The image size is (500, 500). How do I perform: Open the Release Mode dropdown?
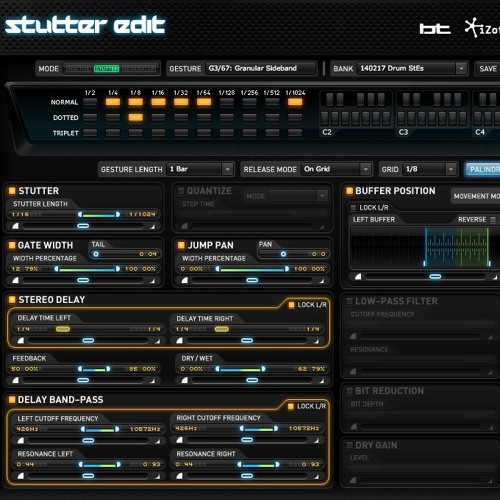click(x=336, y=169)
